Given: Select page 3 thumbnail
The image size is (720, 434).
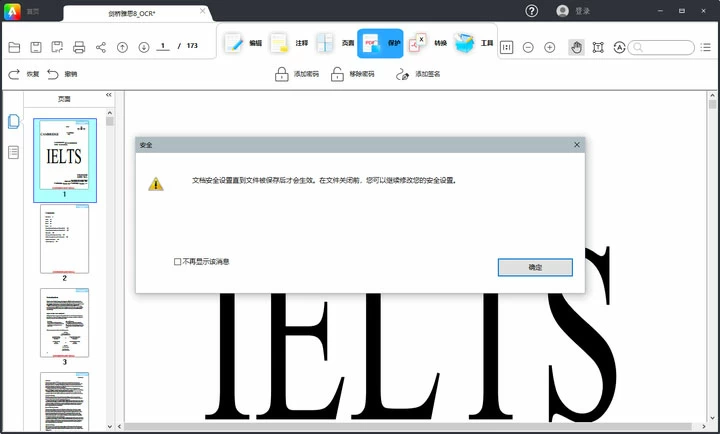Looking at the screenshot, I should pos(64,322).
